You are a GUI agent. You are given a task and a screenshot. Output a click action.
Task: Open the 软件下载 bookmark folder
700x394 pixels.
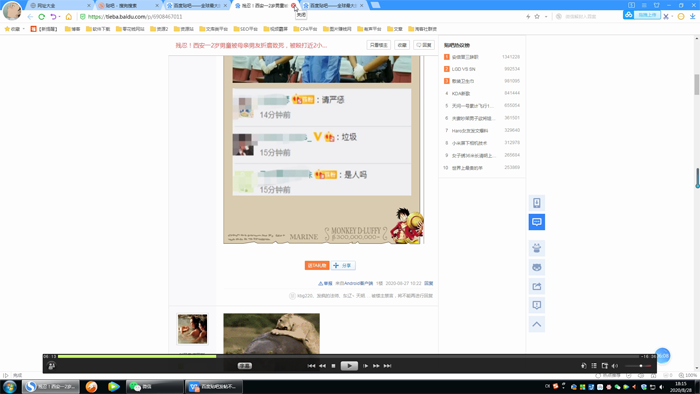(x=98, y=29)
